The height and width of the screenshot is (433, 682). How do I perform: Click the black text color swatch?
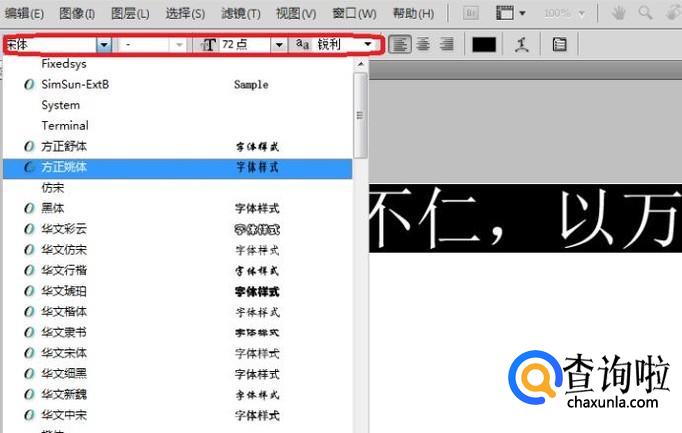[x=484, y=45]
